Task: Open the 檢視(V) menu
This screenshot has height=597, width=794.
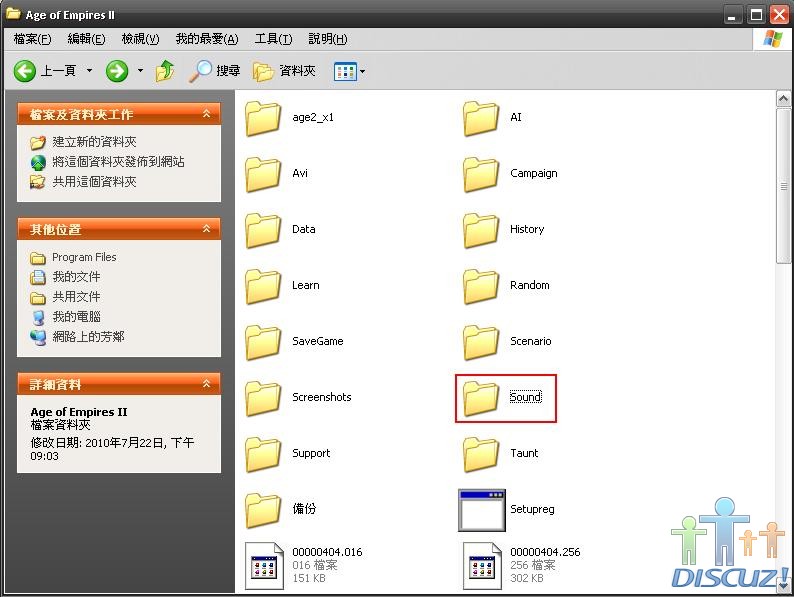Action: [x=141, y=39]
